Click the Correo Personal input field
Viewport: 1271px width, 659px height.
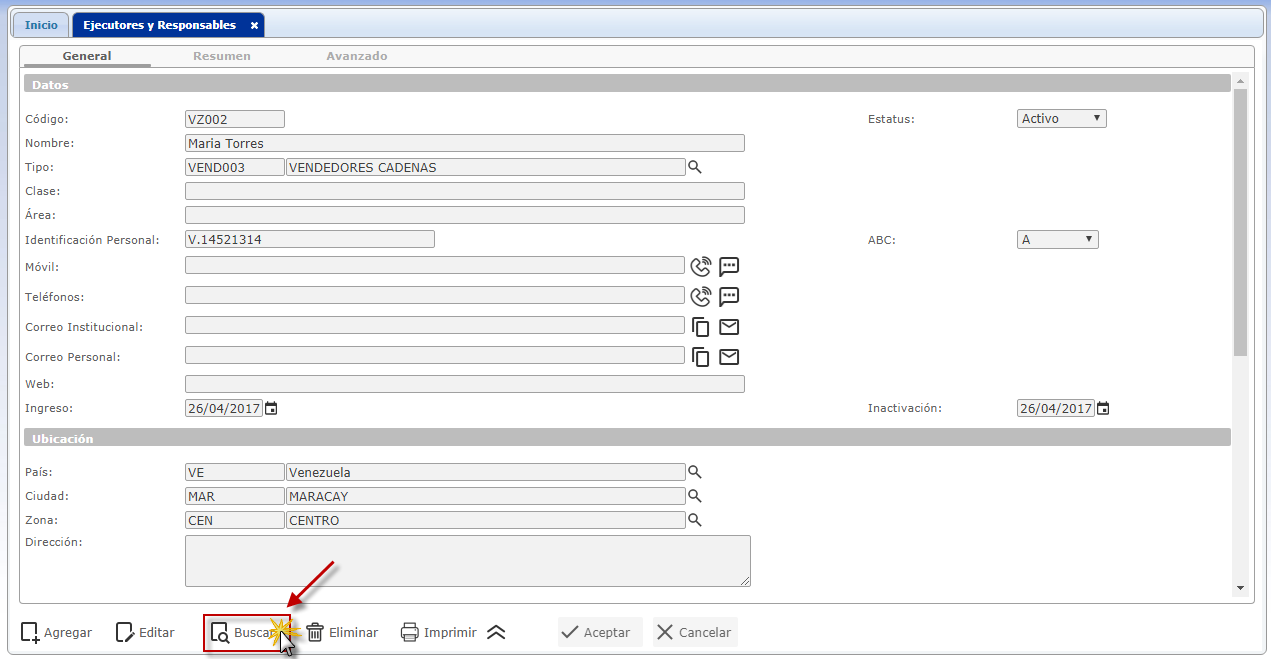435,355
